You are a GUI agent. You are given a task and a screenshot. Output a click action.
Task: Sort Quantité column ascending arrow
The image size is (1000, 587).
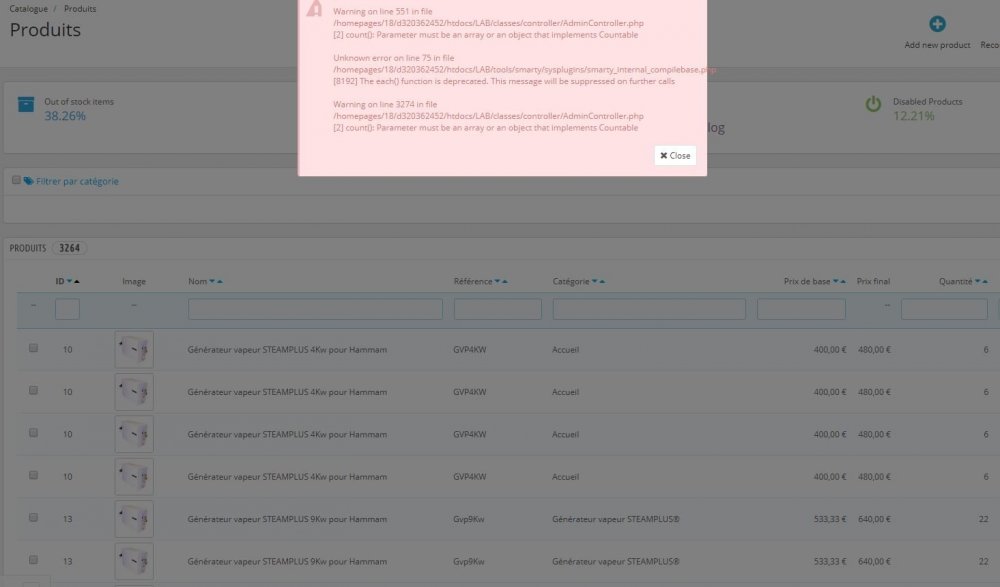(x=985, y=281)
